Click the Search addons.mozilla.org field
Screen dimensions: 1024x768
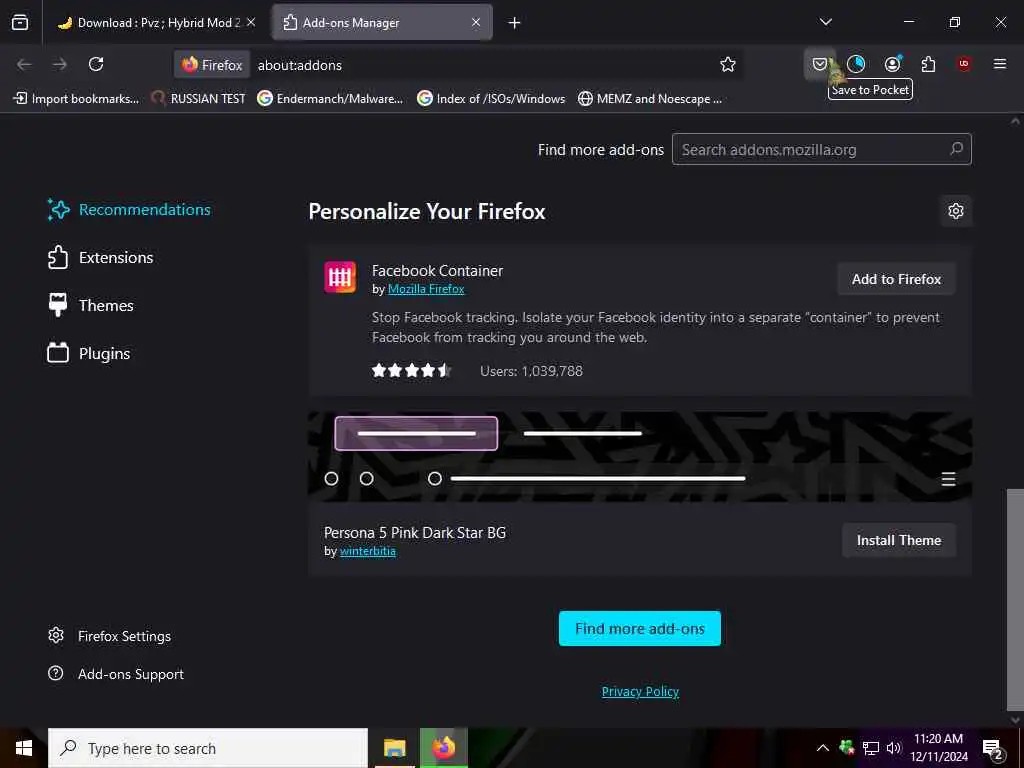pos(822,150)
